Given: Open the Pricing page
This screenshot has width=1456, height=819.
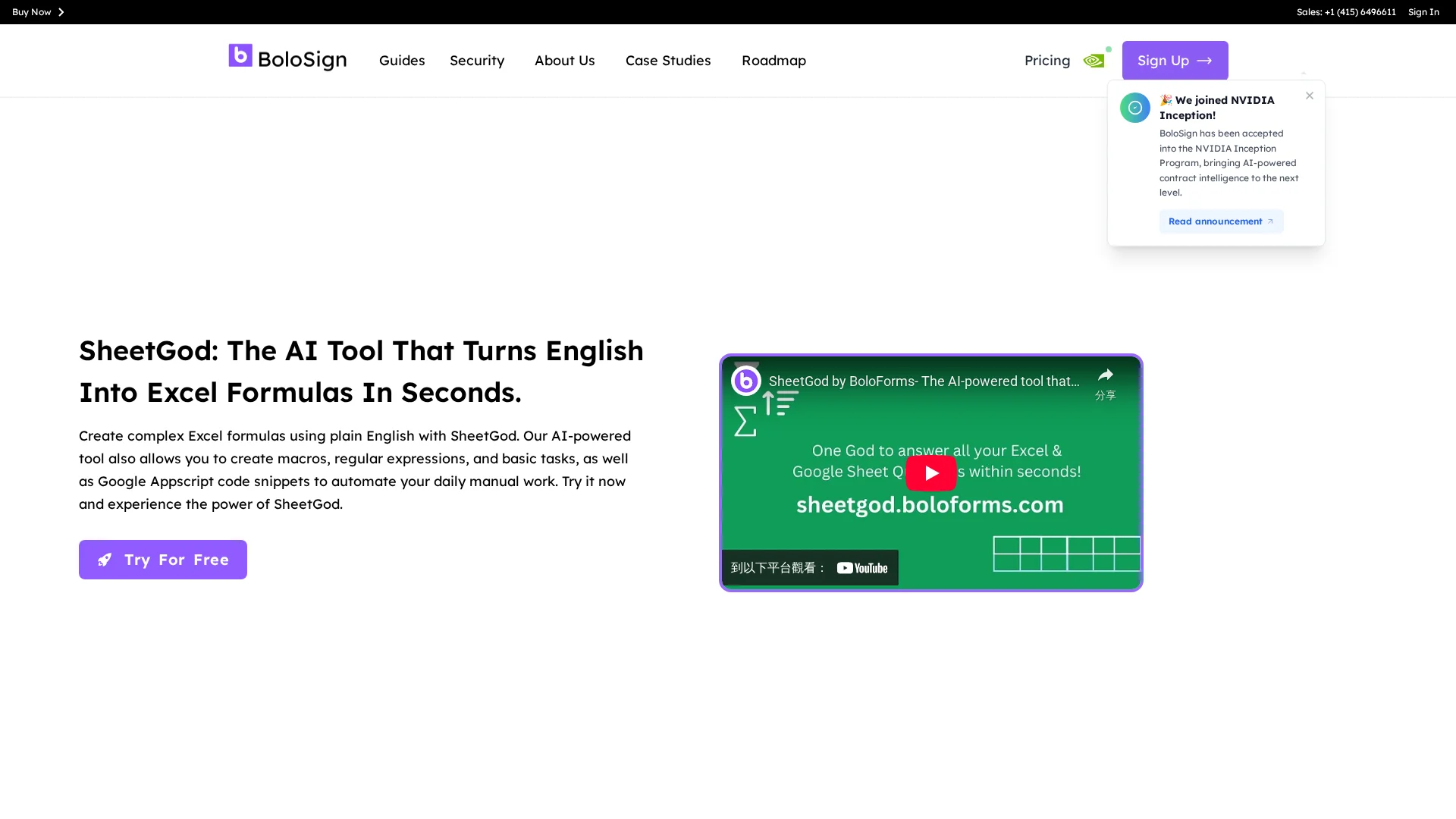Looking at the screenshot, I should [x=1046, y=61].
